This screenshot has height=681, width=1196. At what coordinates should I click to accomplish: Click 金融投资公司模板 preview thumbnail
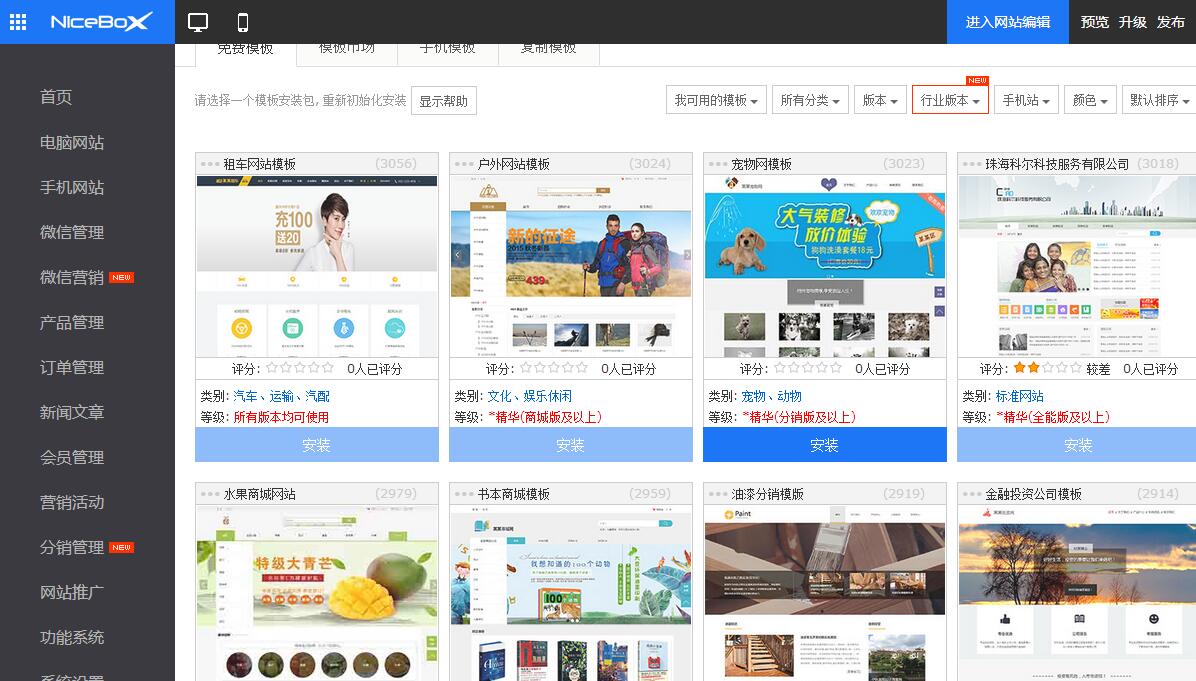(1077, 593)
